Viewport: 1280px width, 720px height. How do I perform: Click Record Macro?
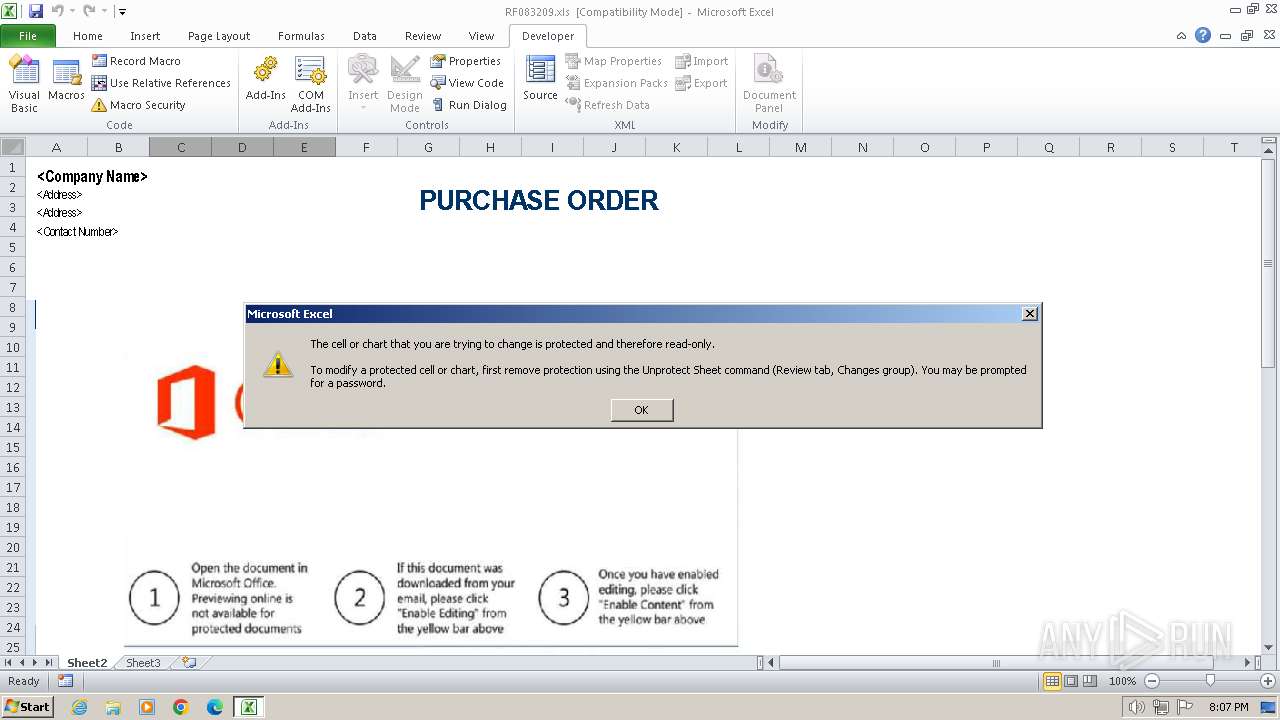tap(136, 61)
